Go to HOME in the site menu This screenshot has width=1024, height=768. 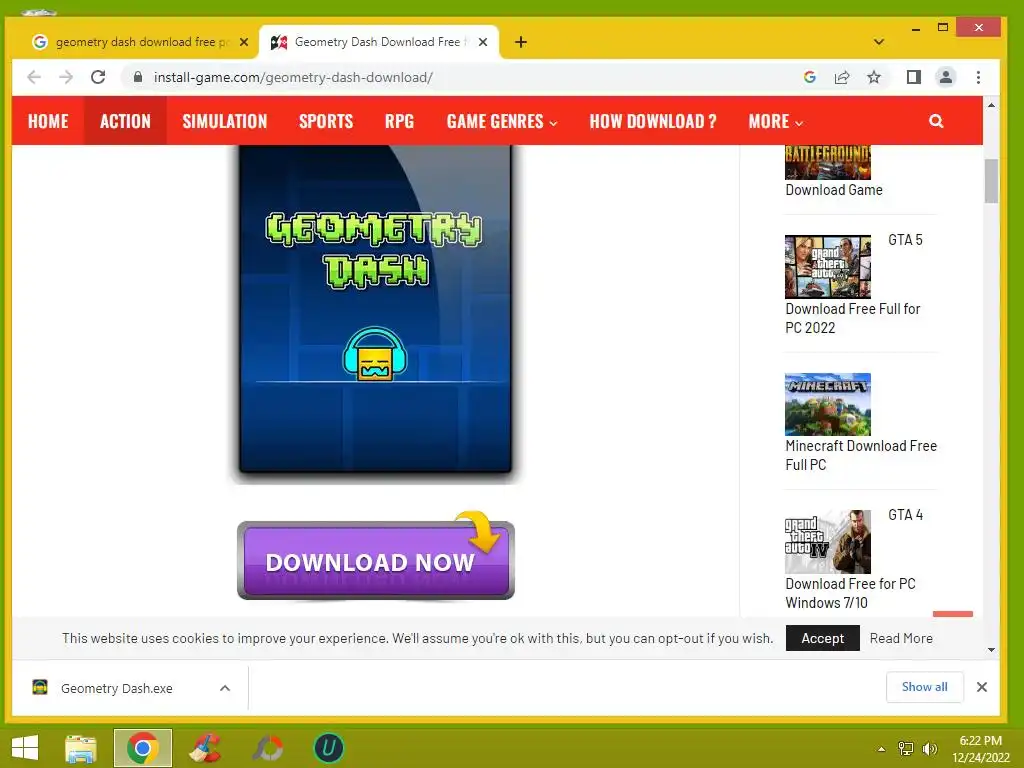[x=48, y=121]
